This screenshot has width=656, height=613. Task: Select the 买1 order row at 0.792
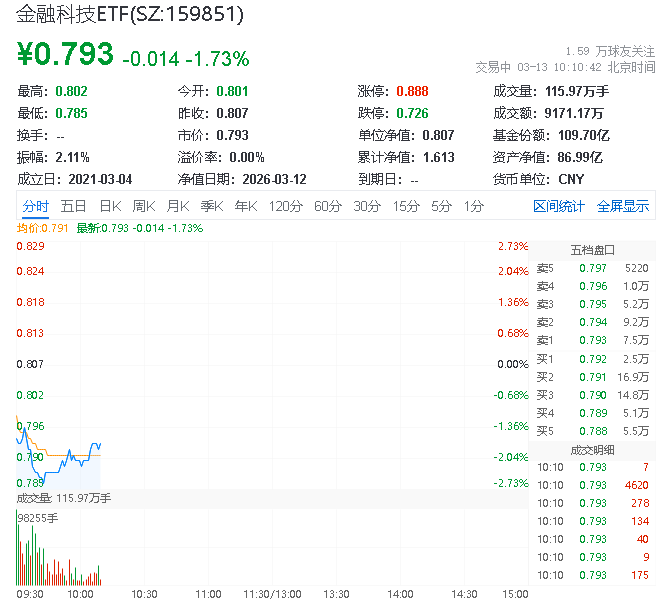click(592, 357)
